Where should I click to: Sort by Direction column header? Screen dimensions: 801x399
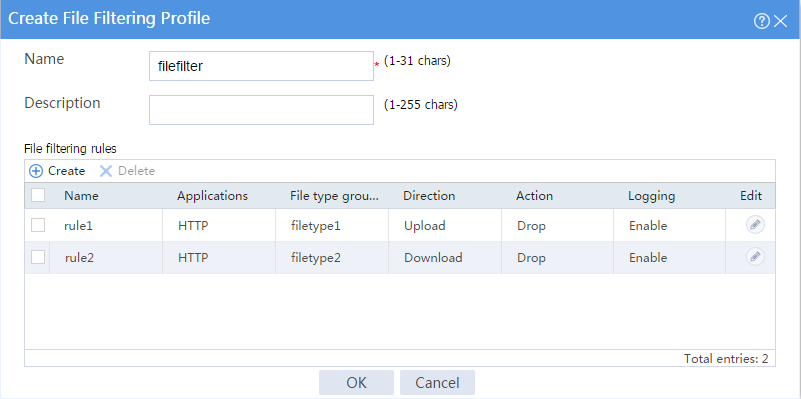click(429, 196)
